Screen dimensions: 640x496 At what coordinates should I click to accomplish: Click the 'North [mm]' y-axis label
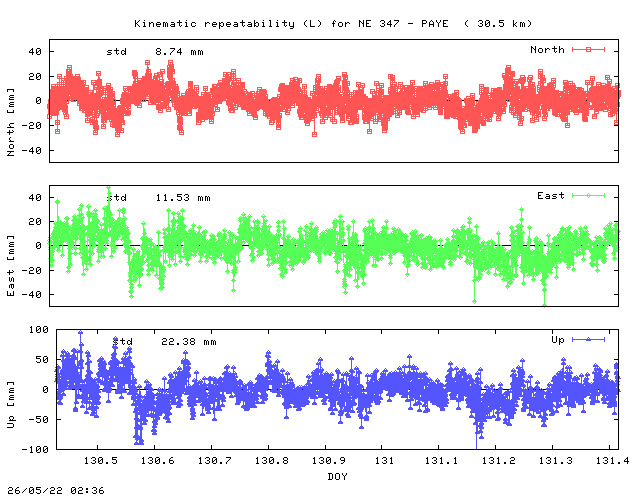[x=11, y=122]
